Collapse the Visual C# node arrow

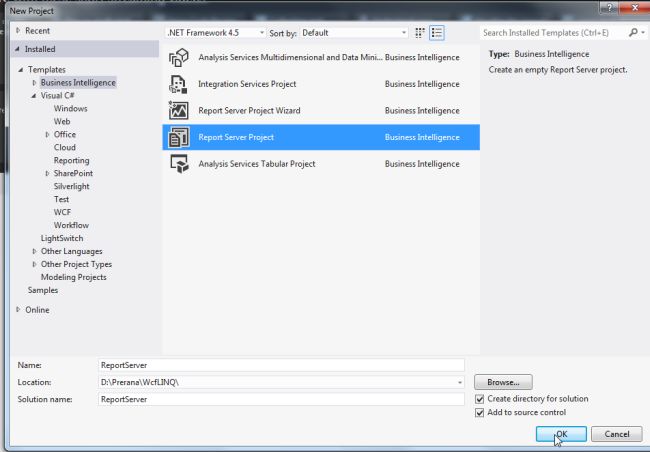pos(34,96)
